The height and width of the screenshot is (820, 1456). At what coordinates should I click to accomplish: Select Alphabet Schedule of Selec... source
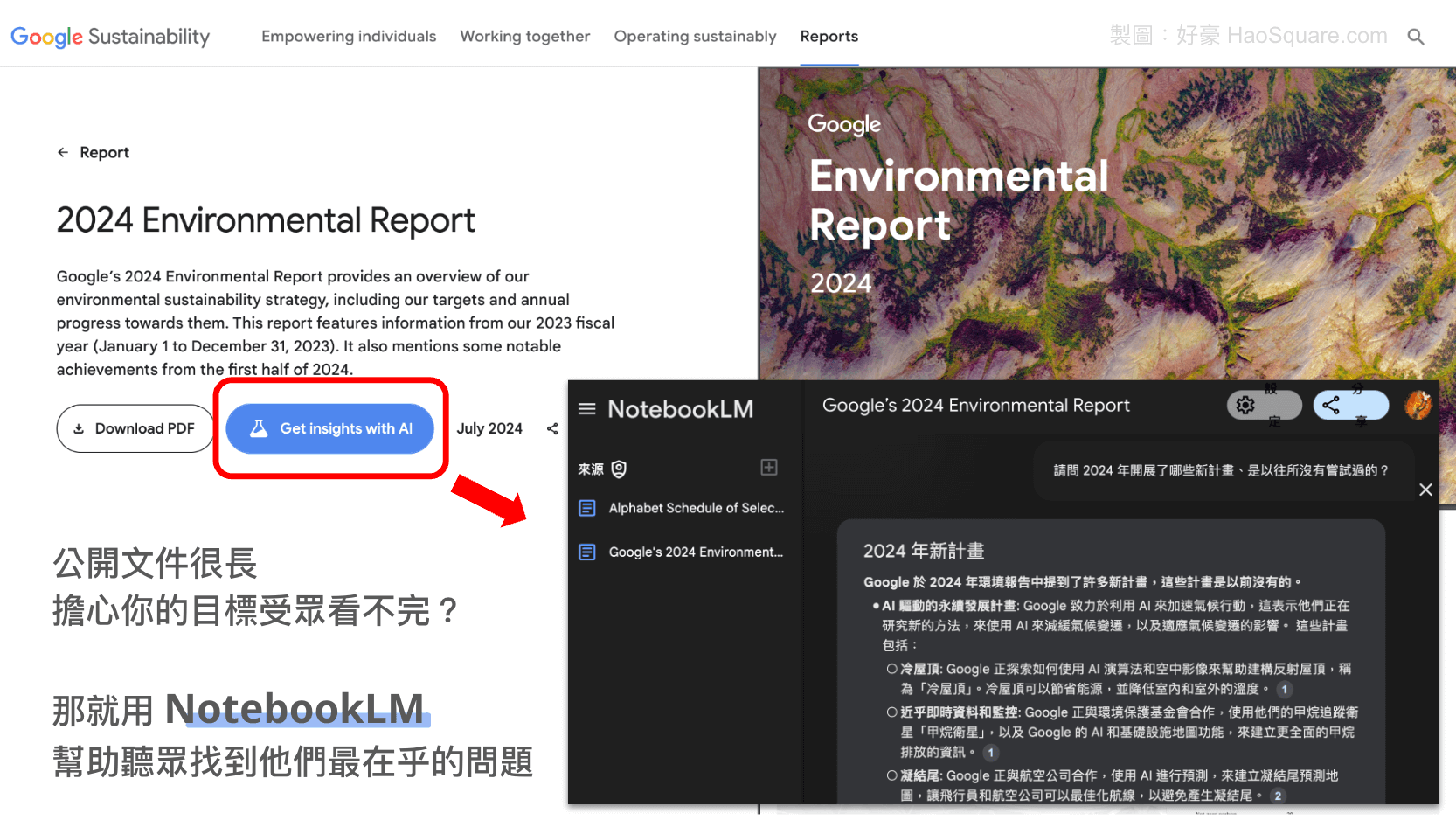682,508
